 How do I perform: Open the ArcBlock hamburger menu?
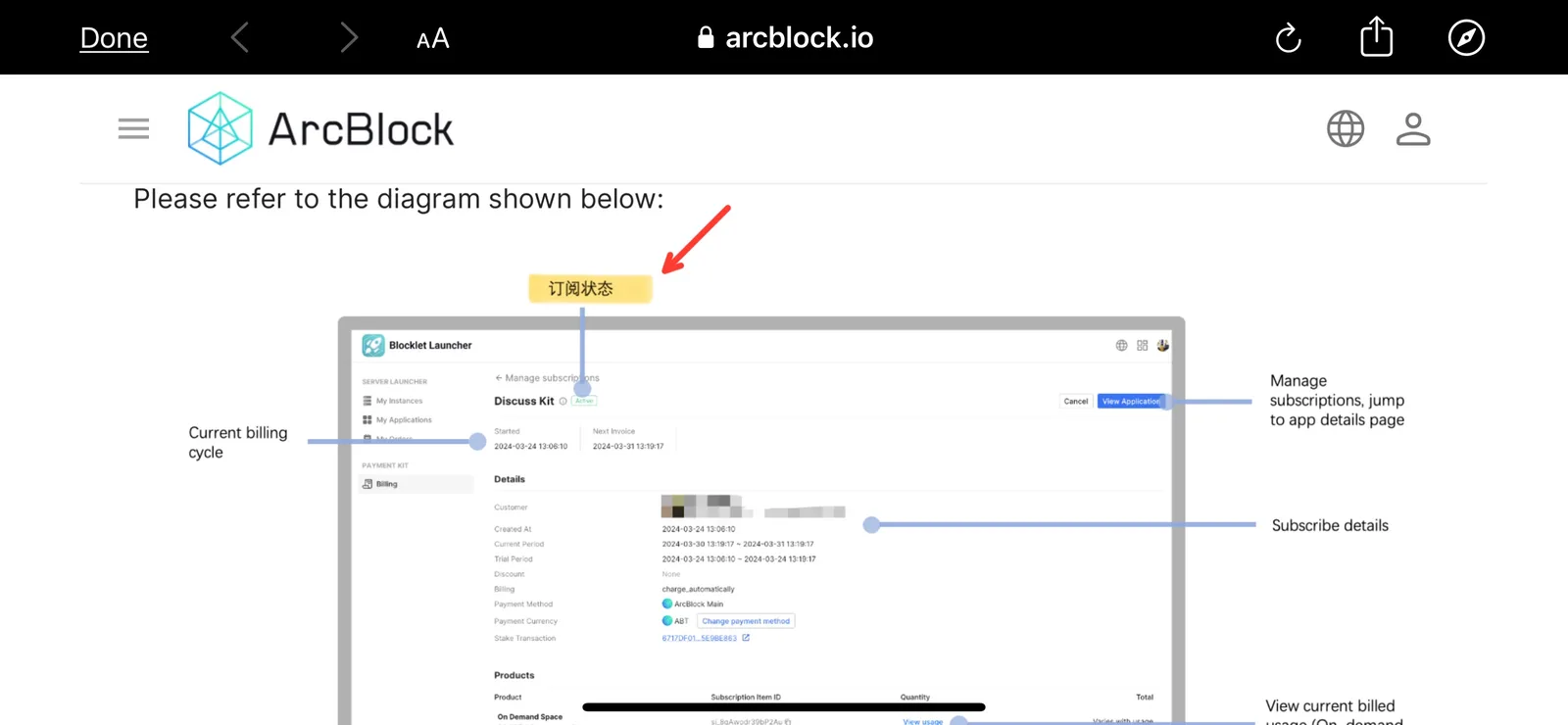tap(133, 128)
